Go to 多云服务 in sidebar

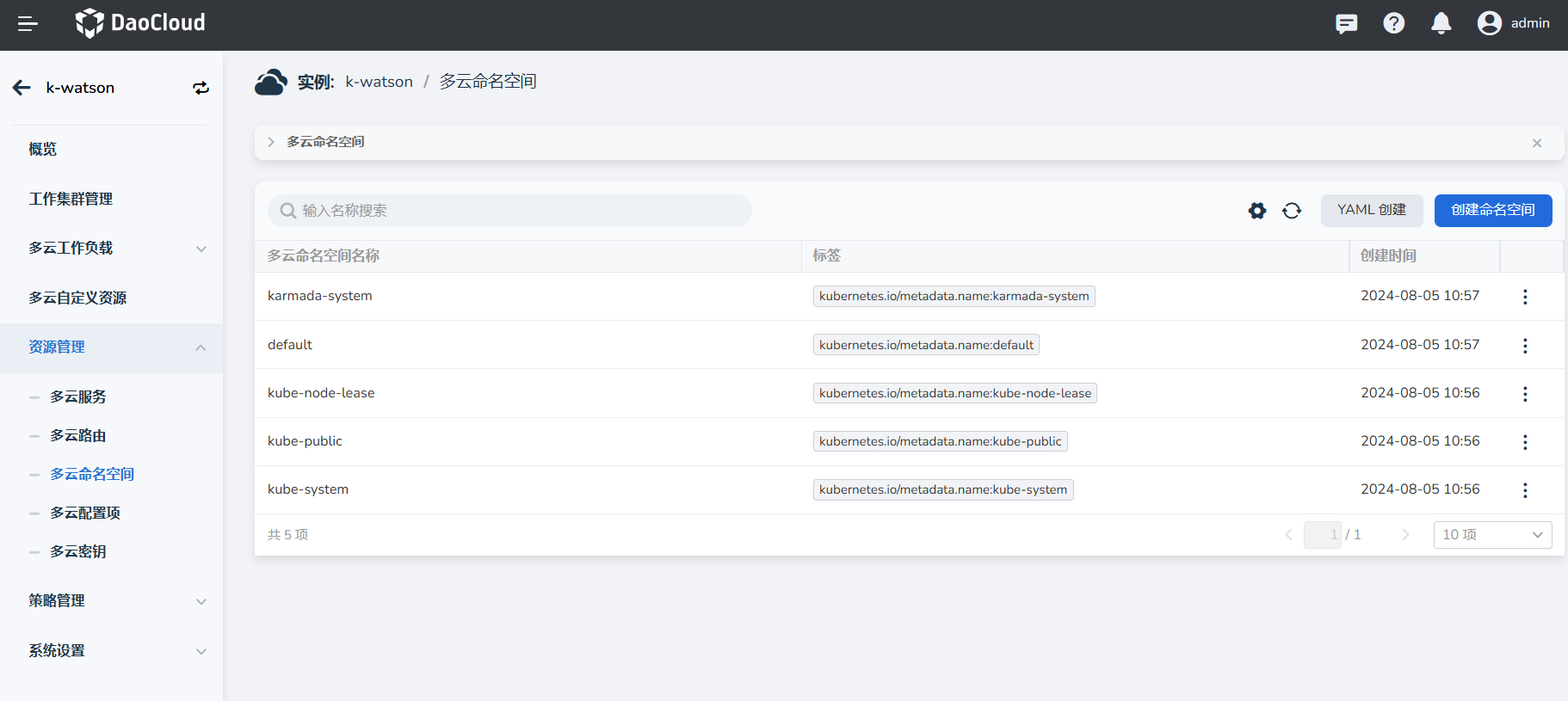coord(78,397)
